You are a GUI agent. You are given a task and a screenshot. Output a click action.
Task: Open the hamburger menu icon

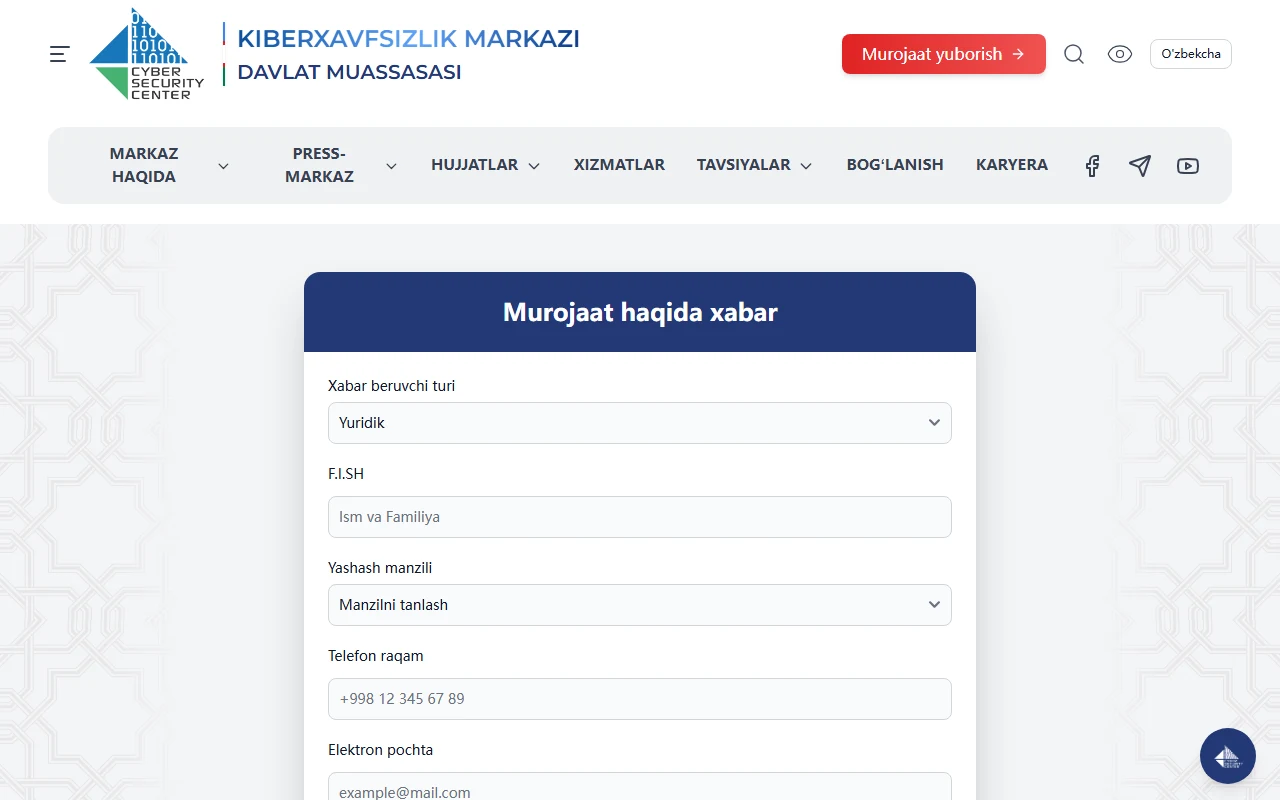point(59,54)
